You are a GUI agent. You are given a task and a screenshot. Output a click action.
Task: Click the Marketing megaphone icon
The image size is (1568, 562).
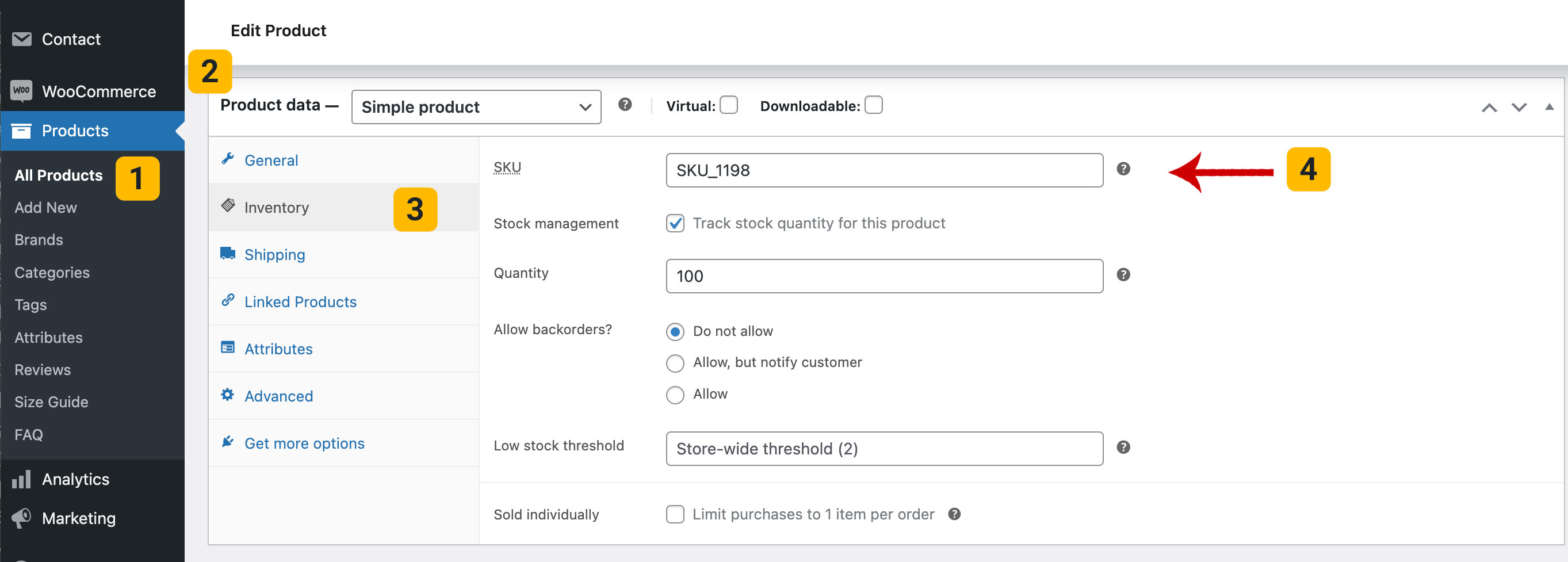tap(21, 518)
